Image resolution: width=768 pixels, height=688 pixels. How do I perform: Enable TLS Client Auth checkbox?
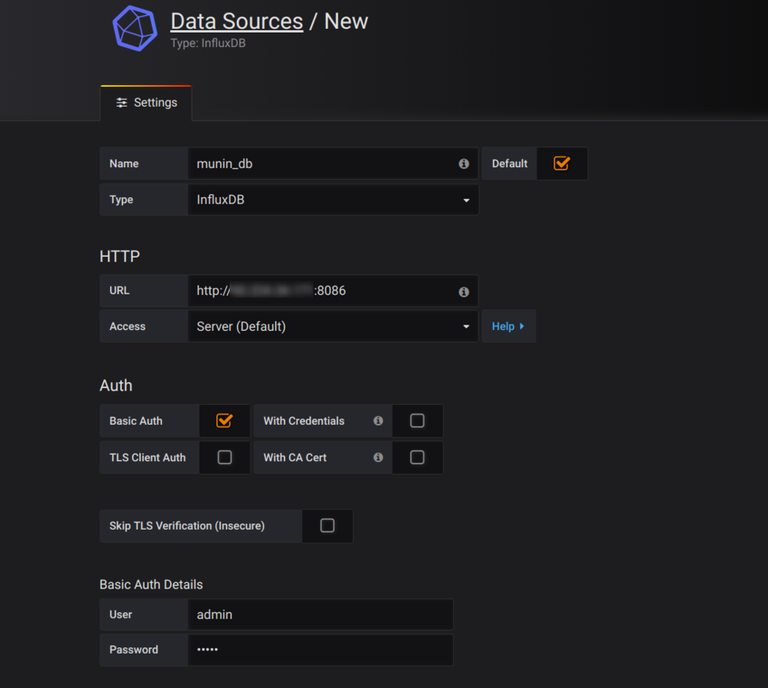click(224, 457)
